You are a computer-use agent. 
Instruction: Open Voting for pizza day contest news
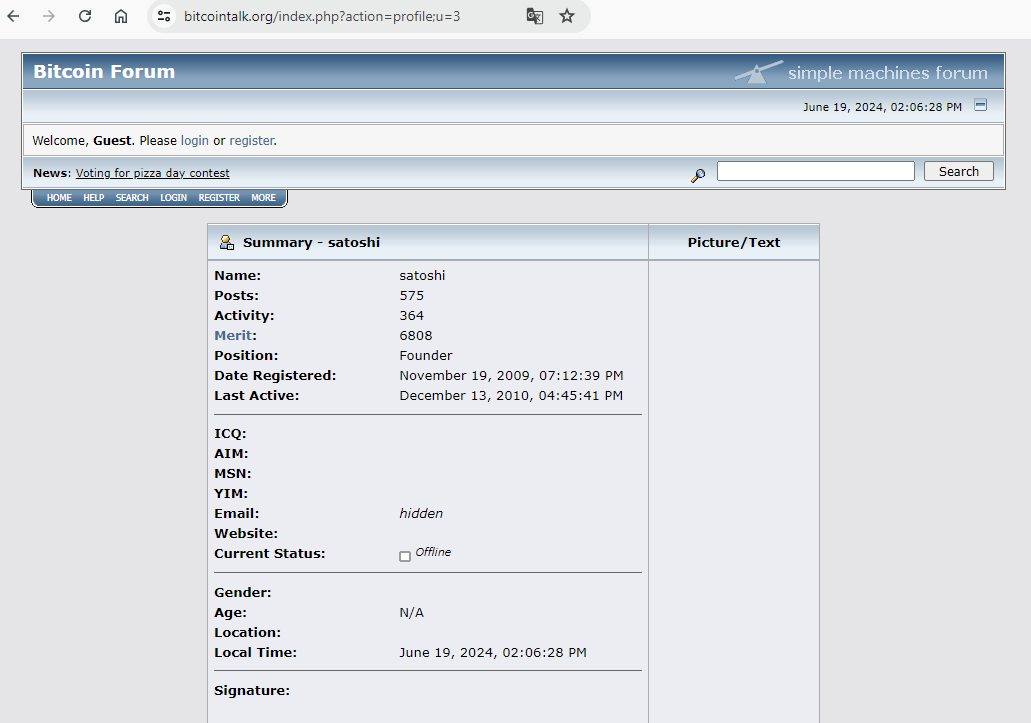click(152, 173)
